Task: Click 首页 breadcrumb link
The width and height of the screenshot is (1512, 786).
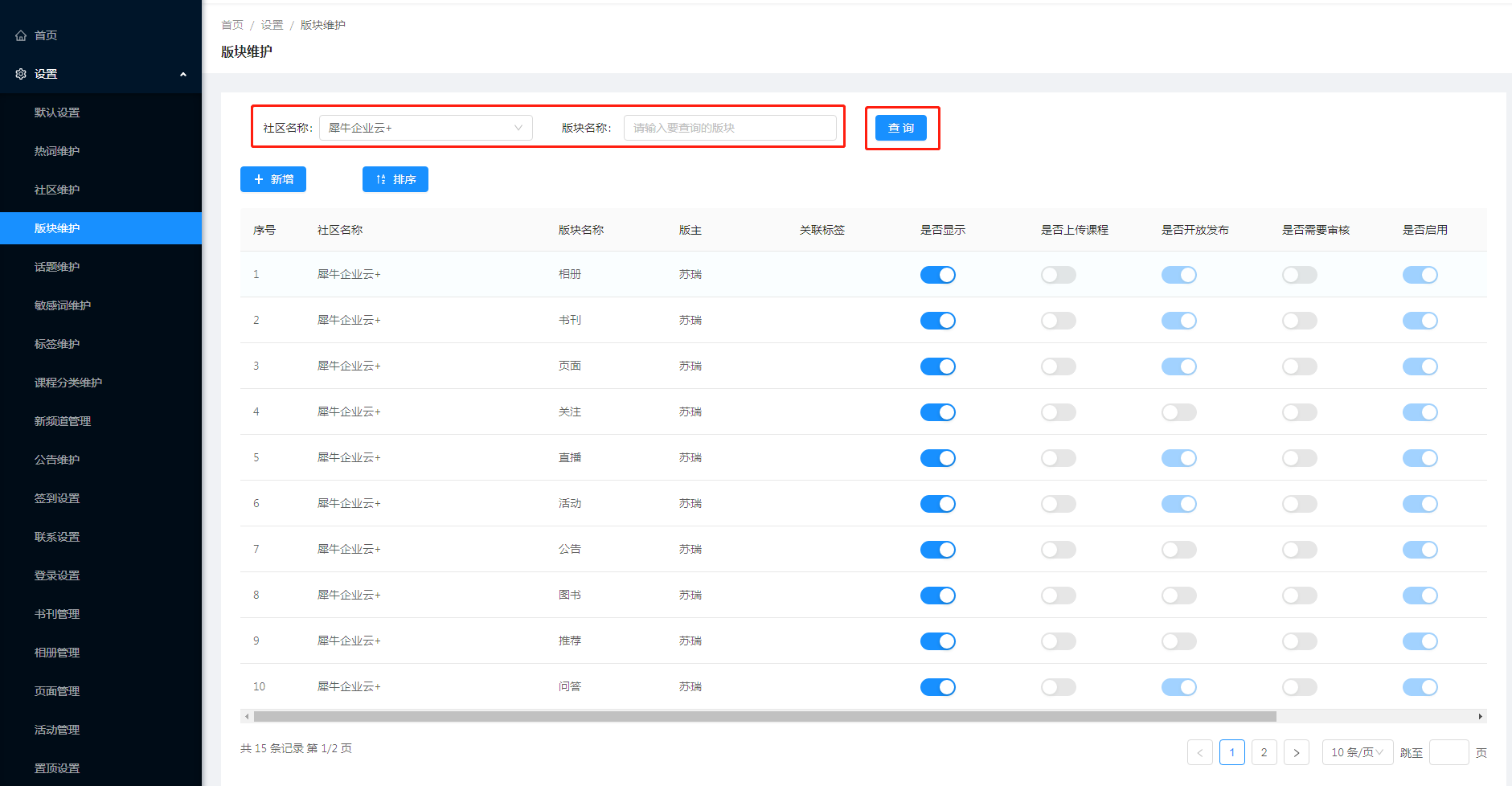Action: coord(232,25)
